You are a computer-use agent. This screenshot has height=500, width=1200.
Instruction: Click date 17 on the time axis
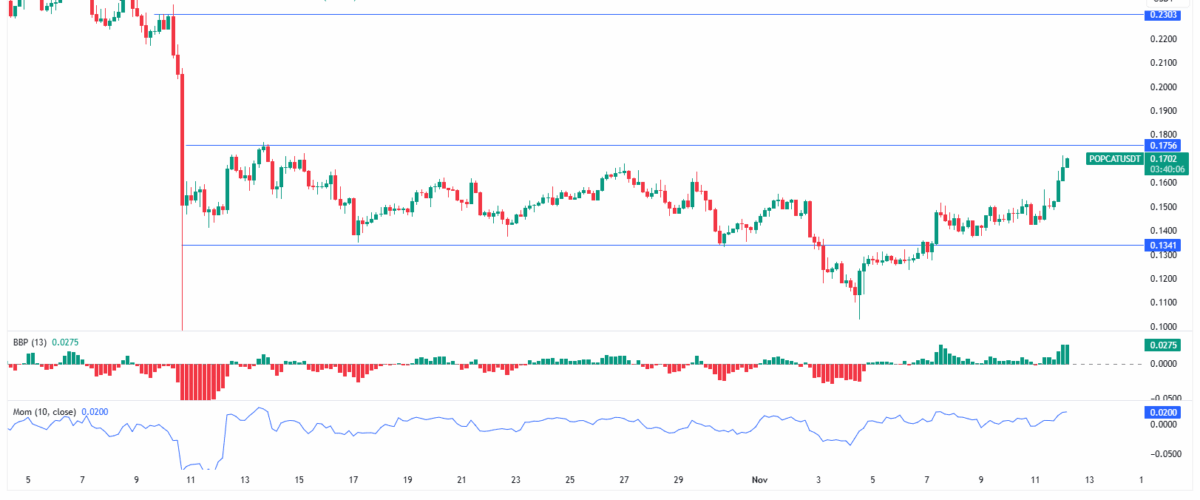click(353, 480)
